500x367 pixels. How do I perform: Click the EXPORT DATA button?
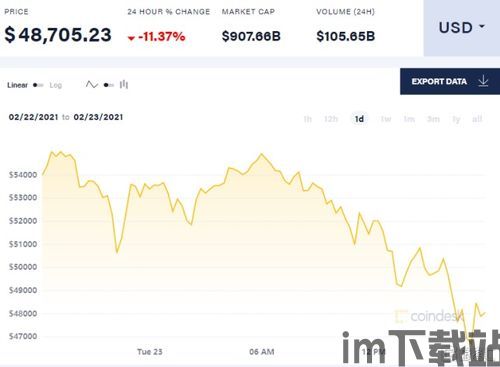tap(450, 81)
